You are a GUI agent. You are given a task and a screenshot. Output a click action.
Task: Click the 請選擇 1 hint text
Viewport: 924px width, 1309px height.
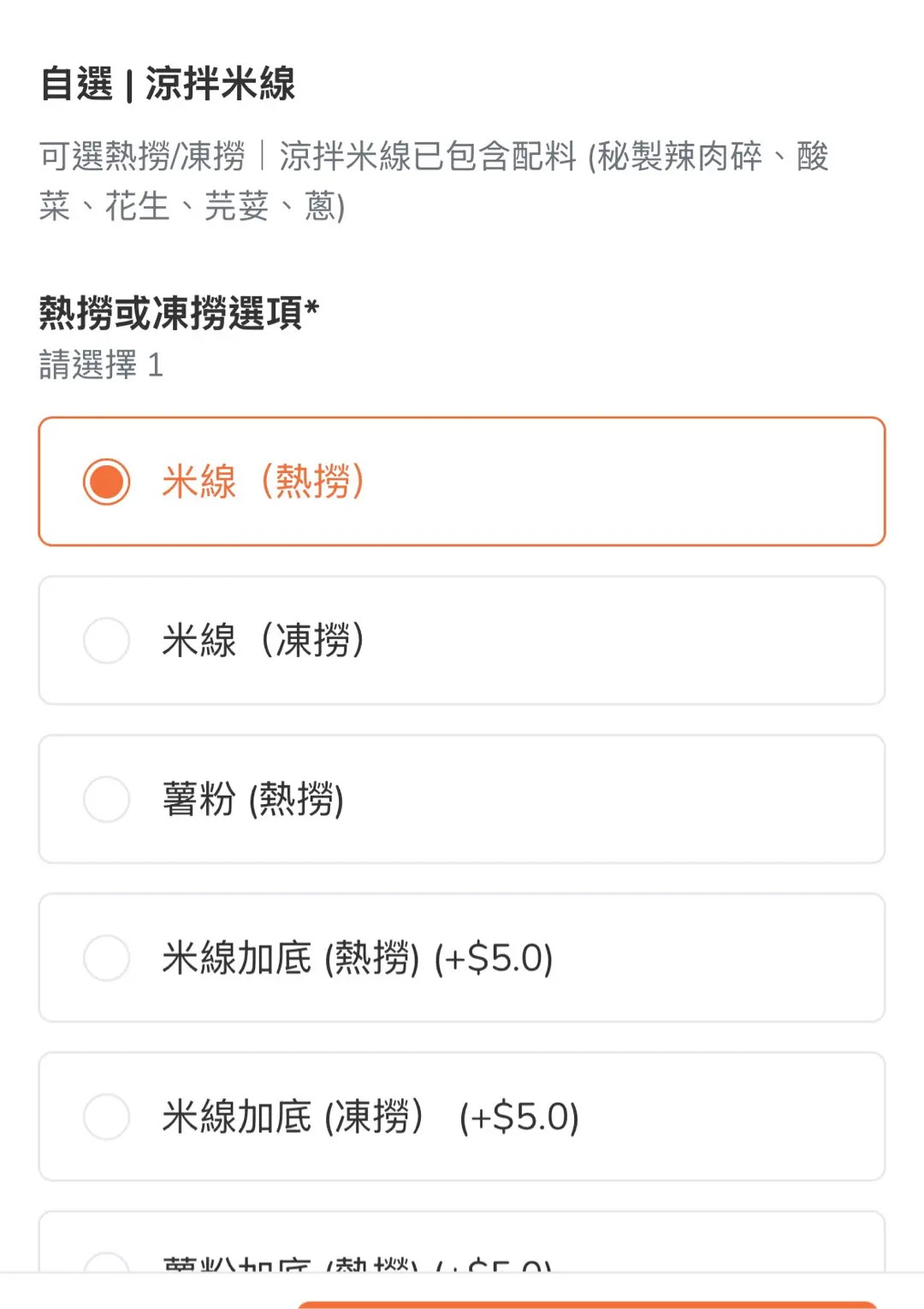(101, 365)
